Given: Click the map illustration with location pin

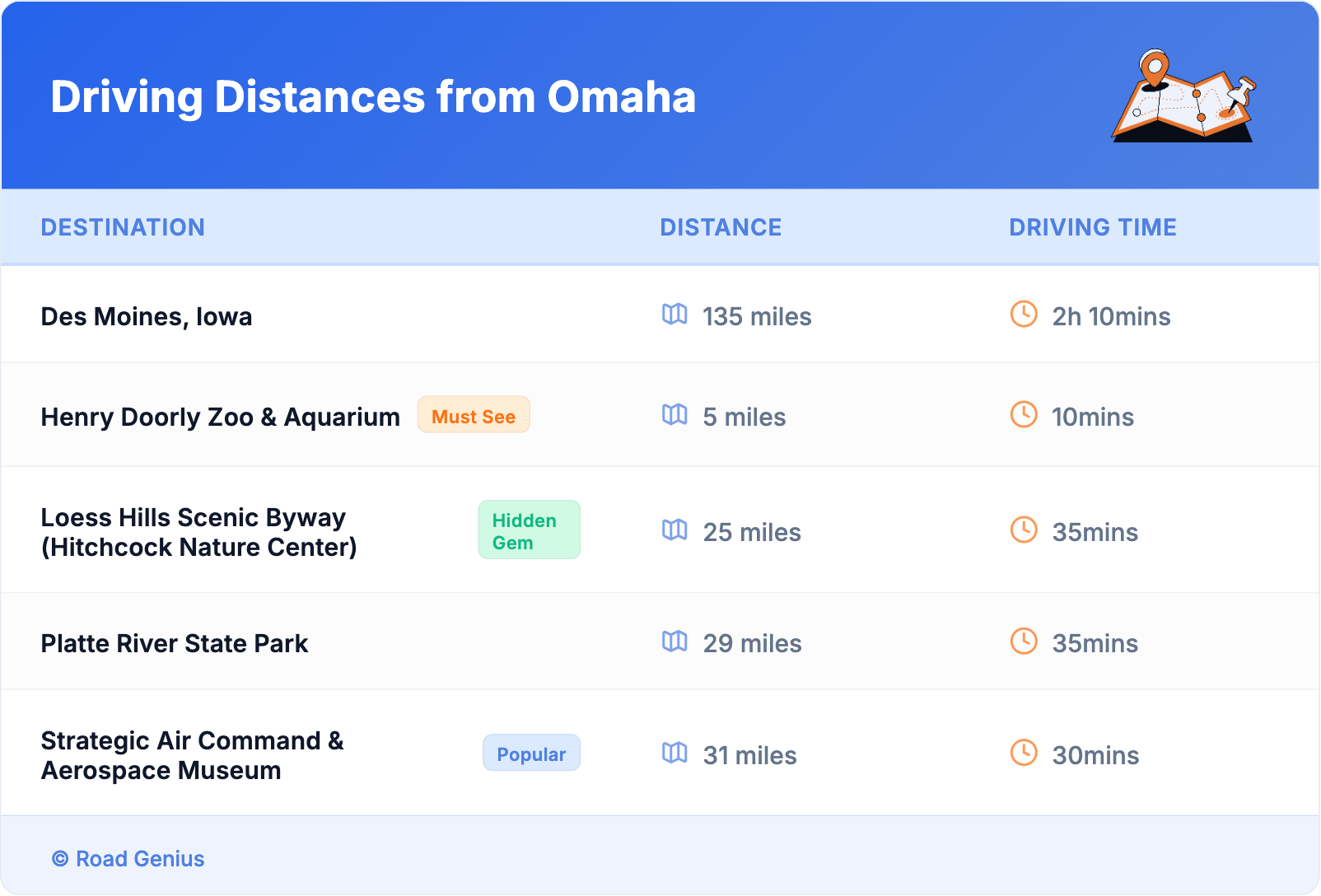Looking at the screenshot, I should pos(1183,96).
